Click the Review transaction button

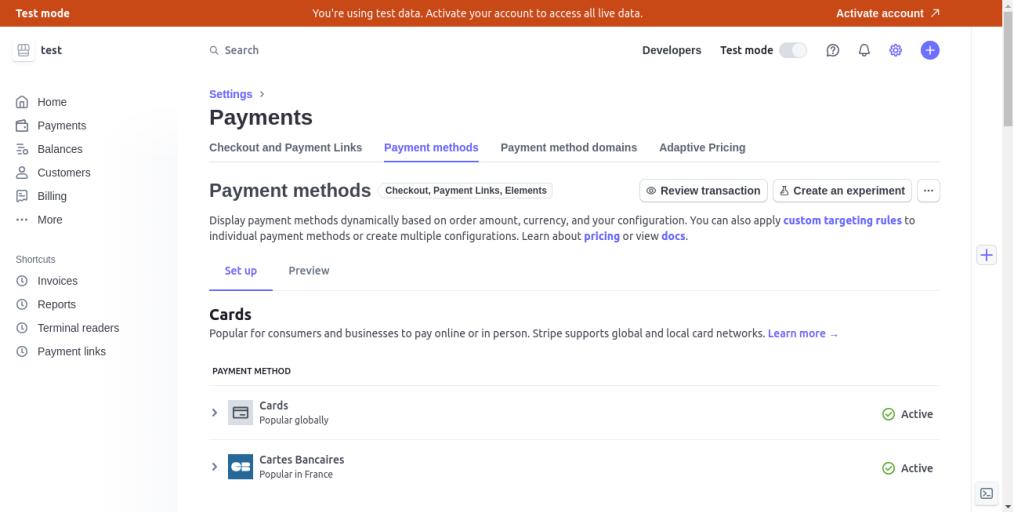coord(703,191)
